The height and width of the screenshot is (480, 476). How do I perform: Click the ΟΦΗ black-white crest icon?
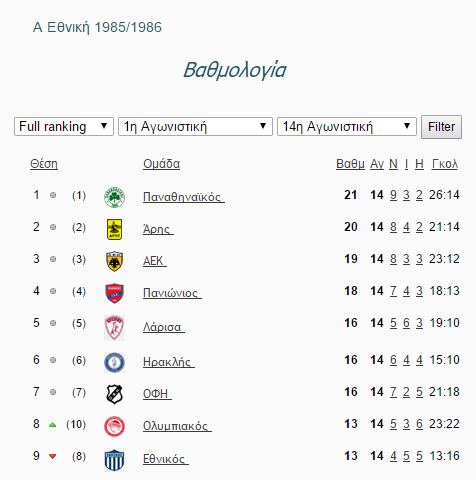(114, 394)
